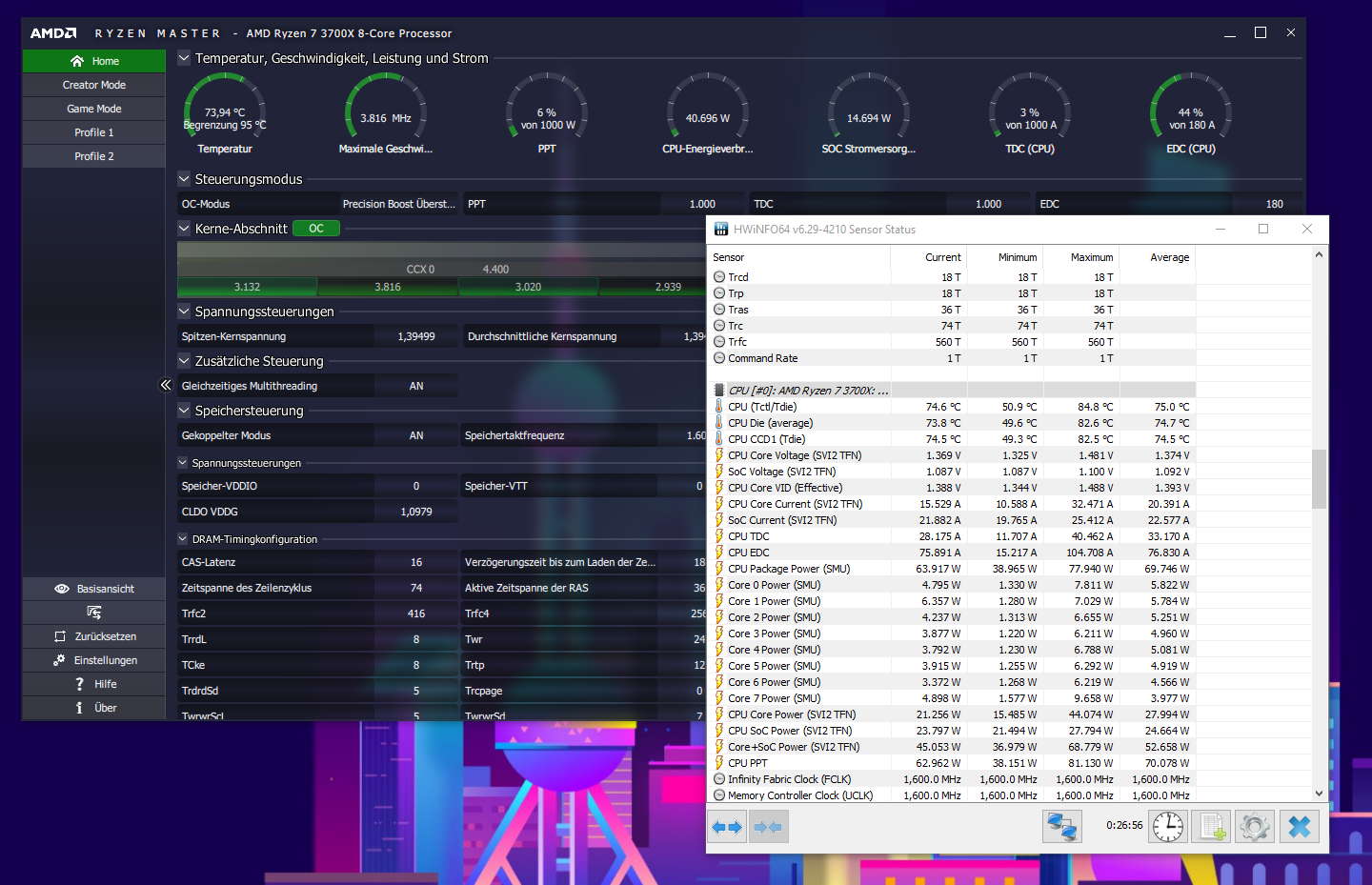Click thermometer icon on CPU (Tctl/Tdie) row
This screenshot has height=885, width=1372.
(x=719, y=407)
